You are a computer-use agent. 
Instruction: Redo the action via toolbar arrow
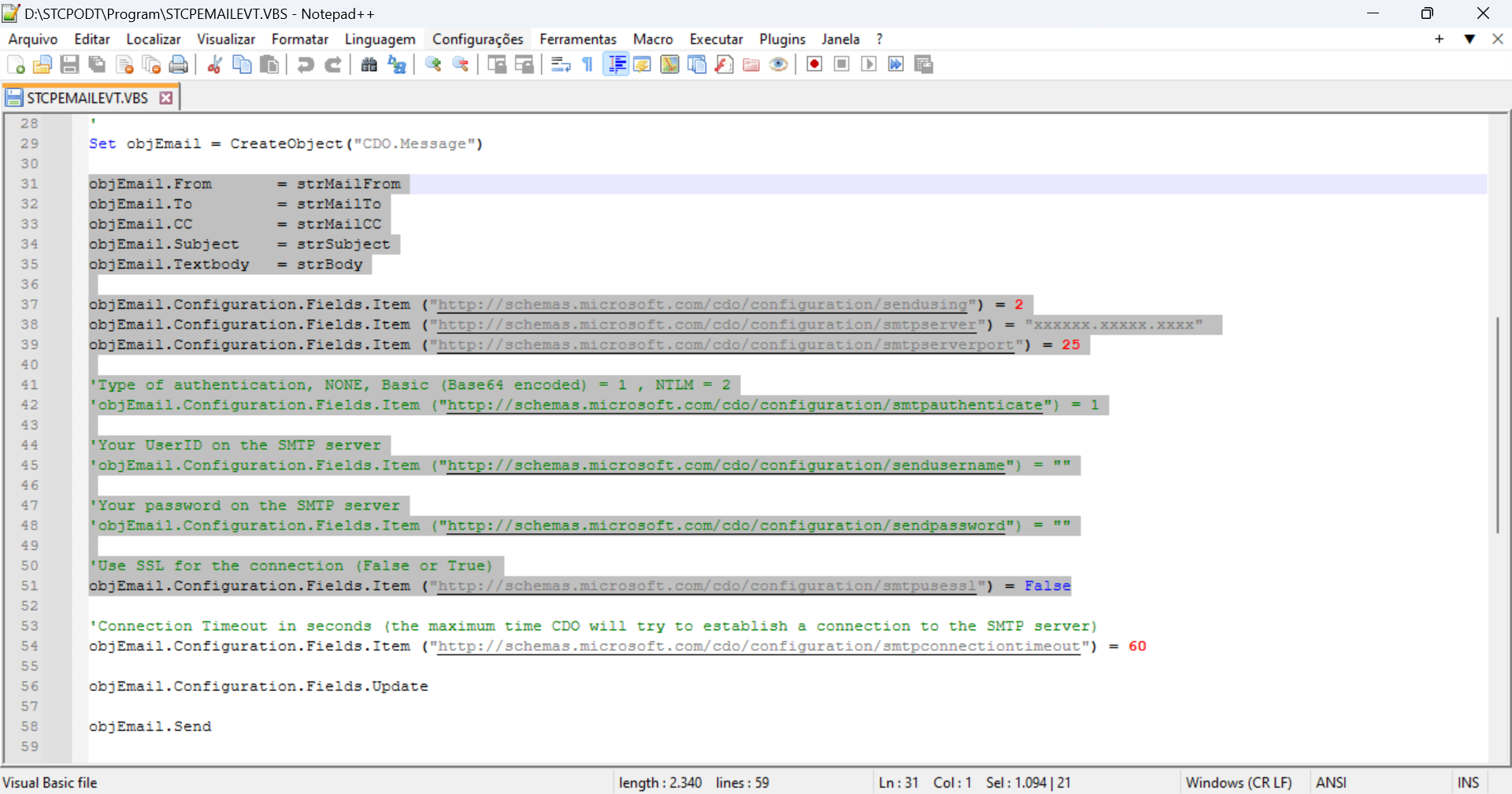[333, 65]
